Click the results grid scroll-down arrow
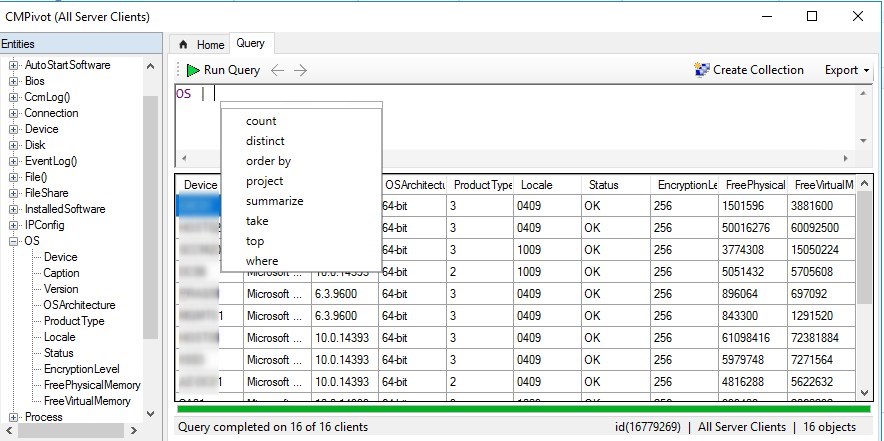Screen dimensions: 884x441 (864, 392)
